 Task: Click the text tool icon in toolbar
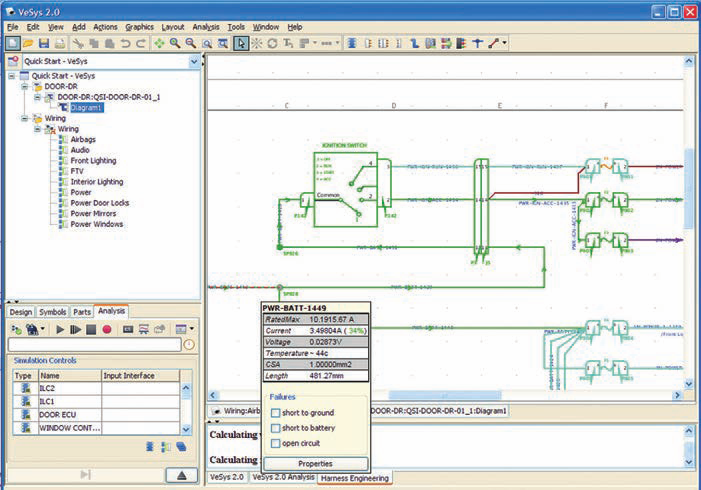[288, 43]
